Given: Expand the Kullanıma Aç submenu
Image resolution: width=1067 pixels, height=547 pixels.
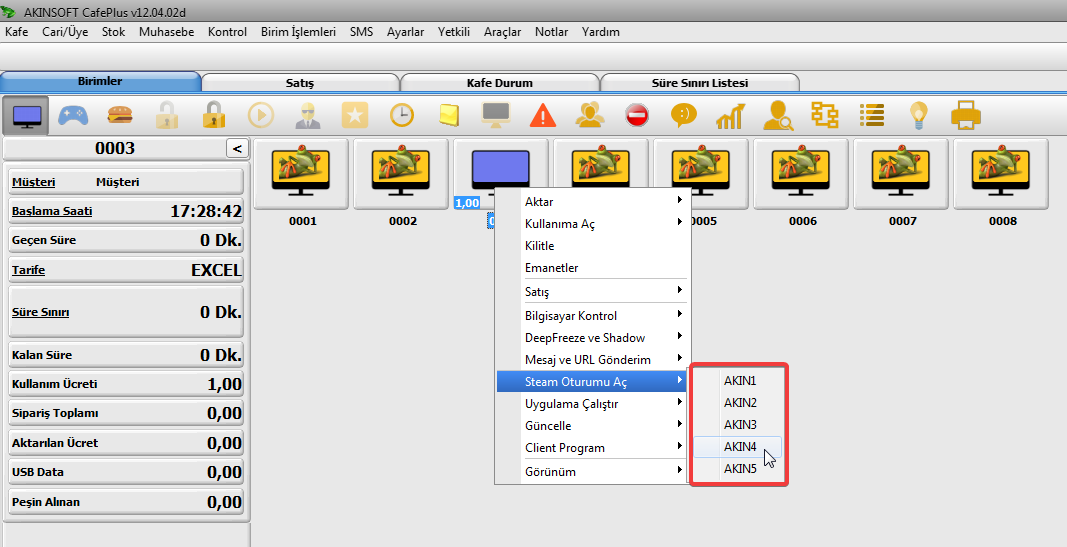Looking at the screenshot, I should click(593, 224).
